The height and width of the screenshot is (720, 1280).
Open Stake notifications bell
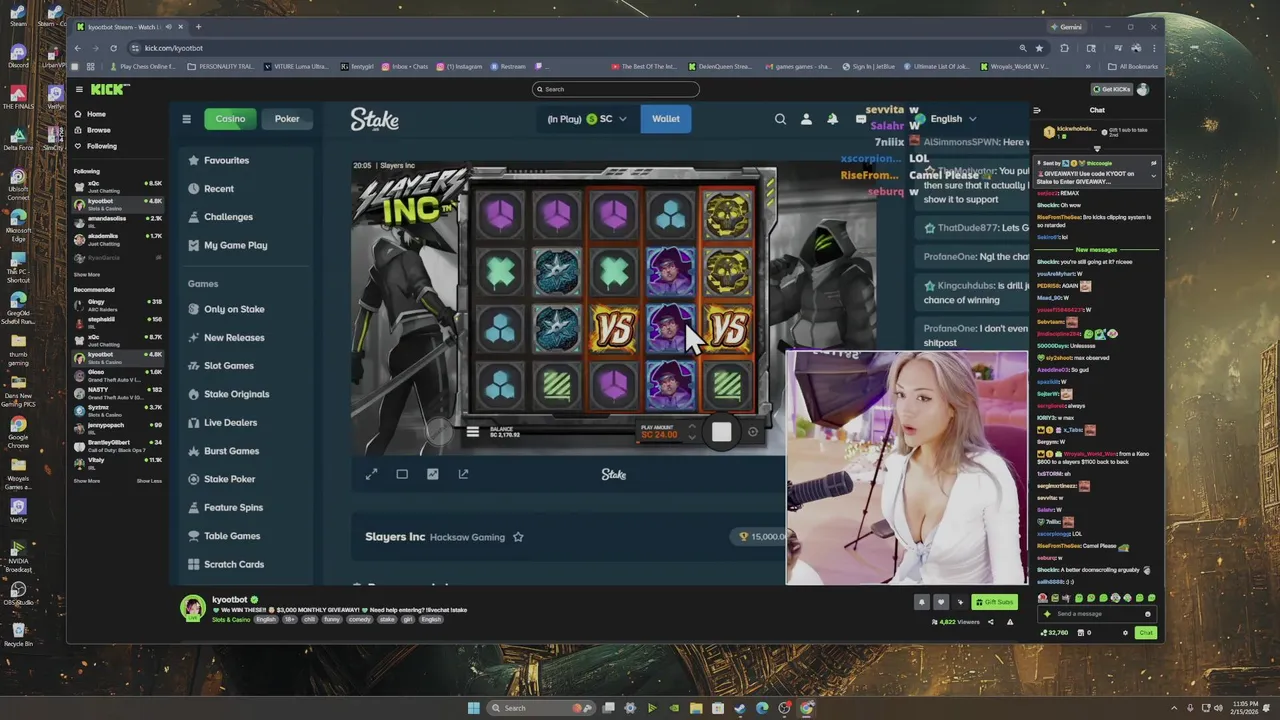coord(832,119)
